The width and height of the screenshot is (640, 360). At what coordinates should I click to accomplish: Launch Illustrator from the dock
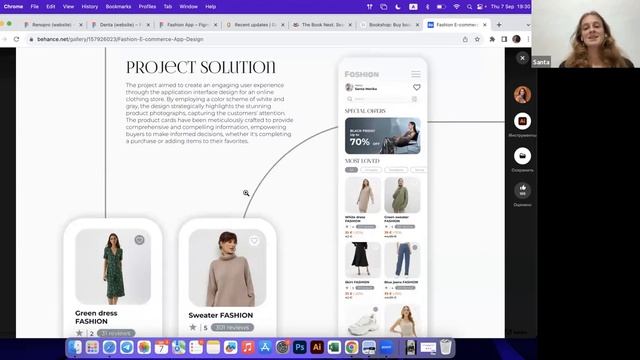317,347
